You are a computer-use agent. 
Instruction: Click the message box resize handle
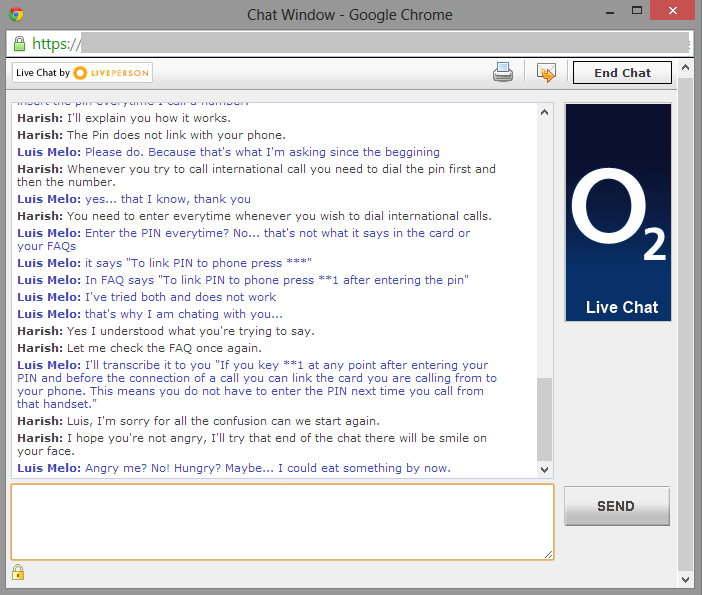548,554
